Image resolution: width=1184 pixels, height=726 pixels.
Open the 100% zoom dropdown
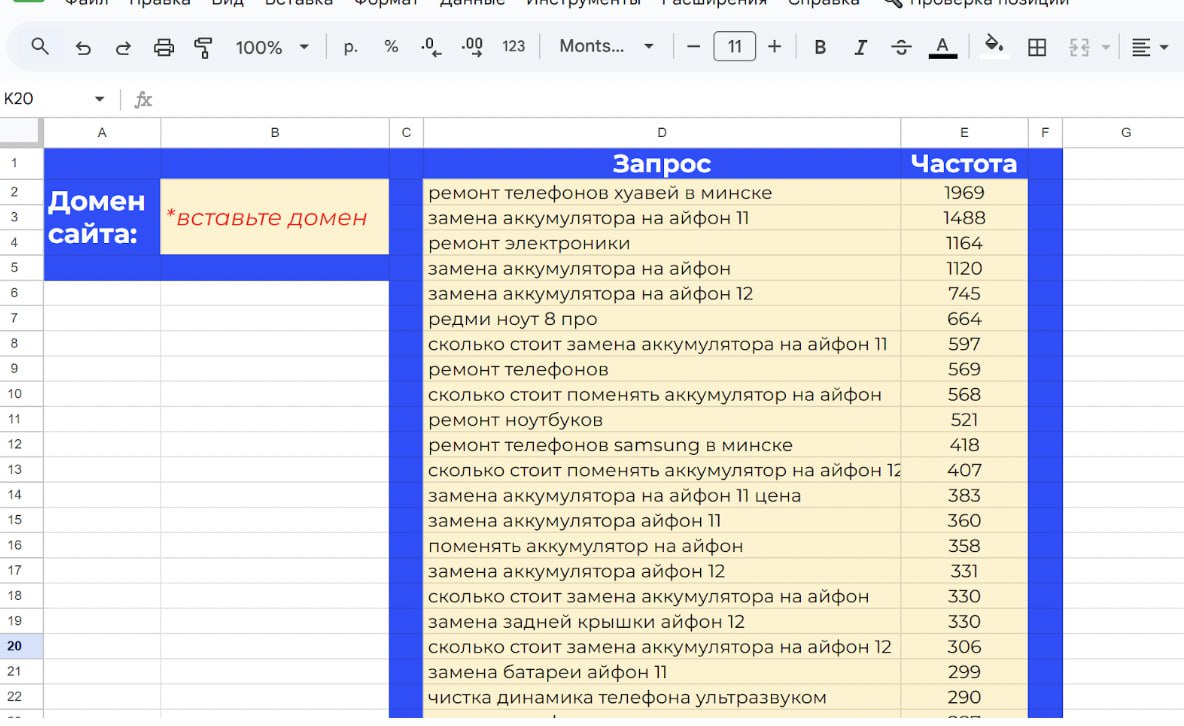272,48
